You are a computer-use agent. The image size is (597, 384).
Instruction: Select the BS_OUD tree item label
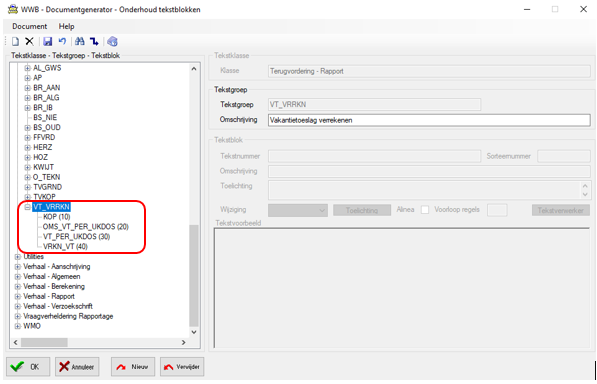point(47,127)
